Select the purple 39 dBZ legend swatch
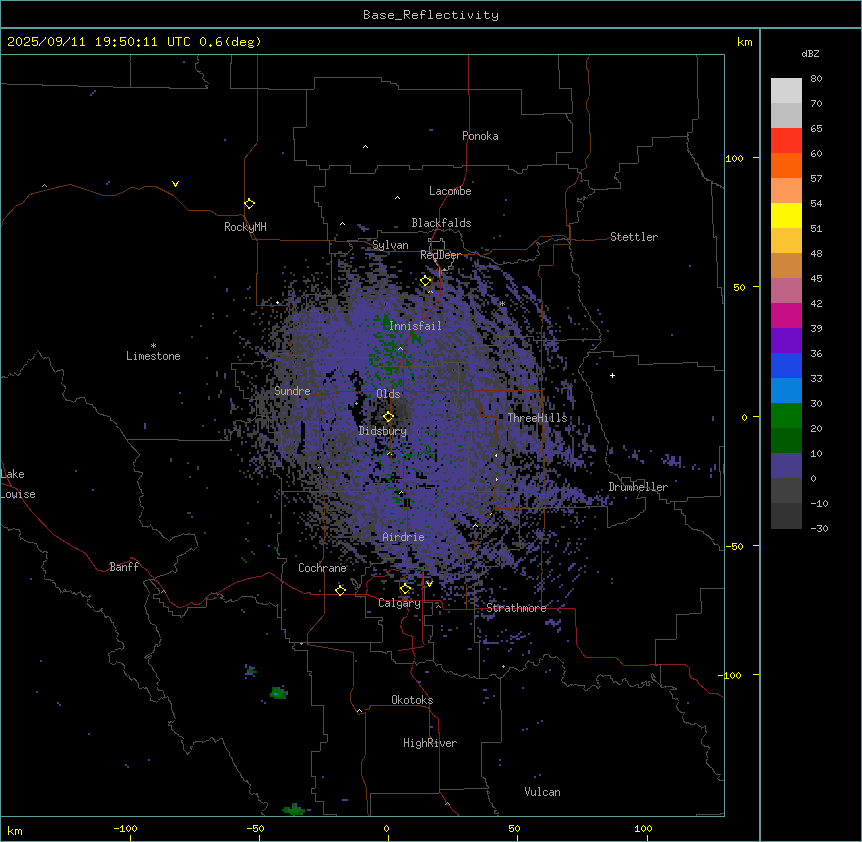862x842 pixels. click(x=786, y=341)
